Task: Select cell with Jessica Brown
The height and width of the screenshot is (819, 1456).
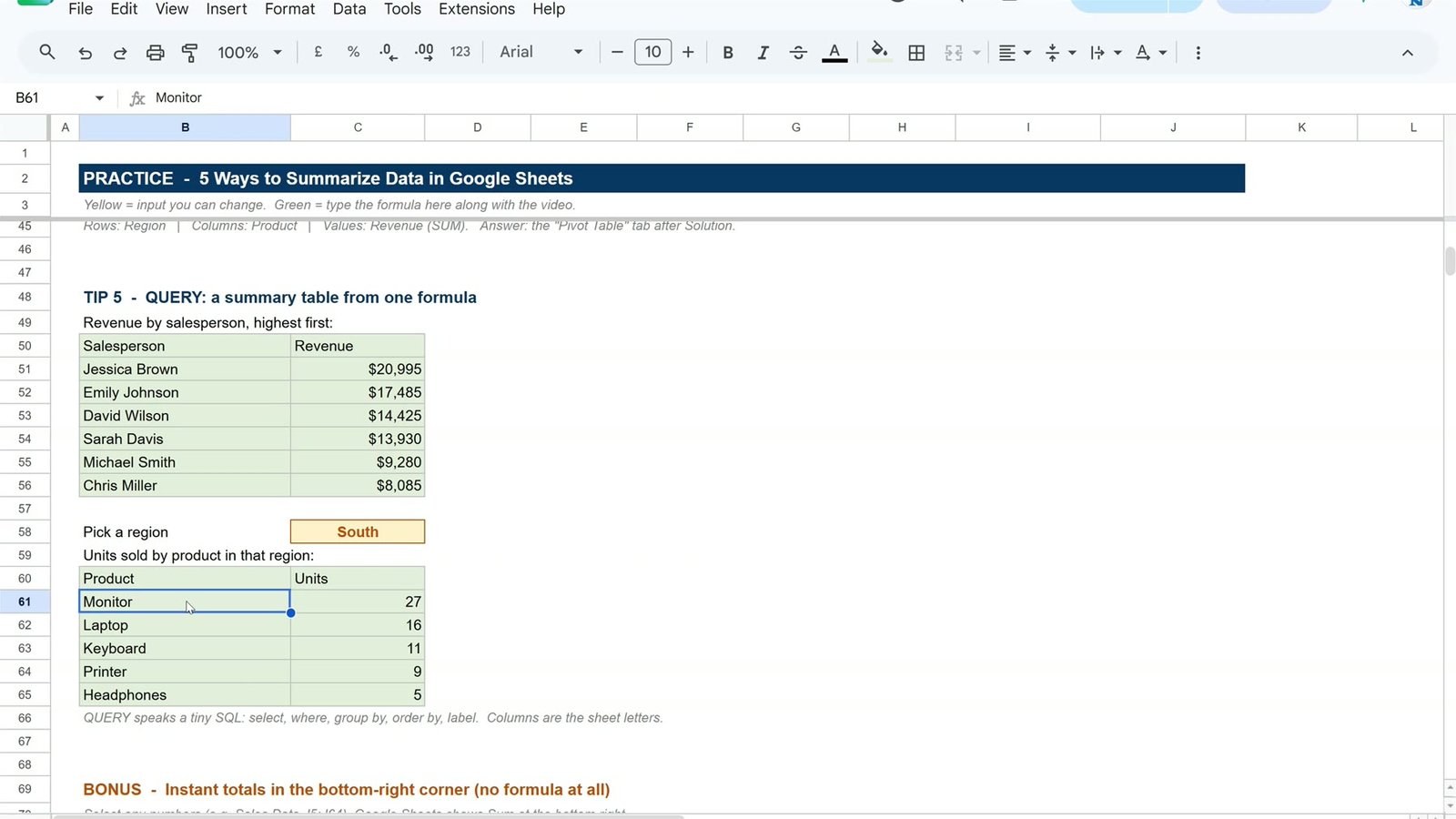Action: point(185,369)
